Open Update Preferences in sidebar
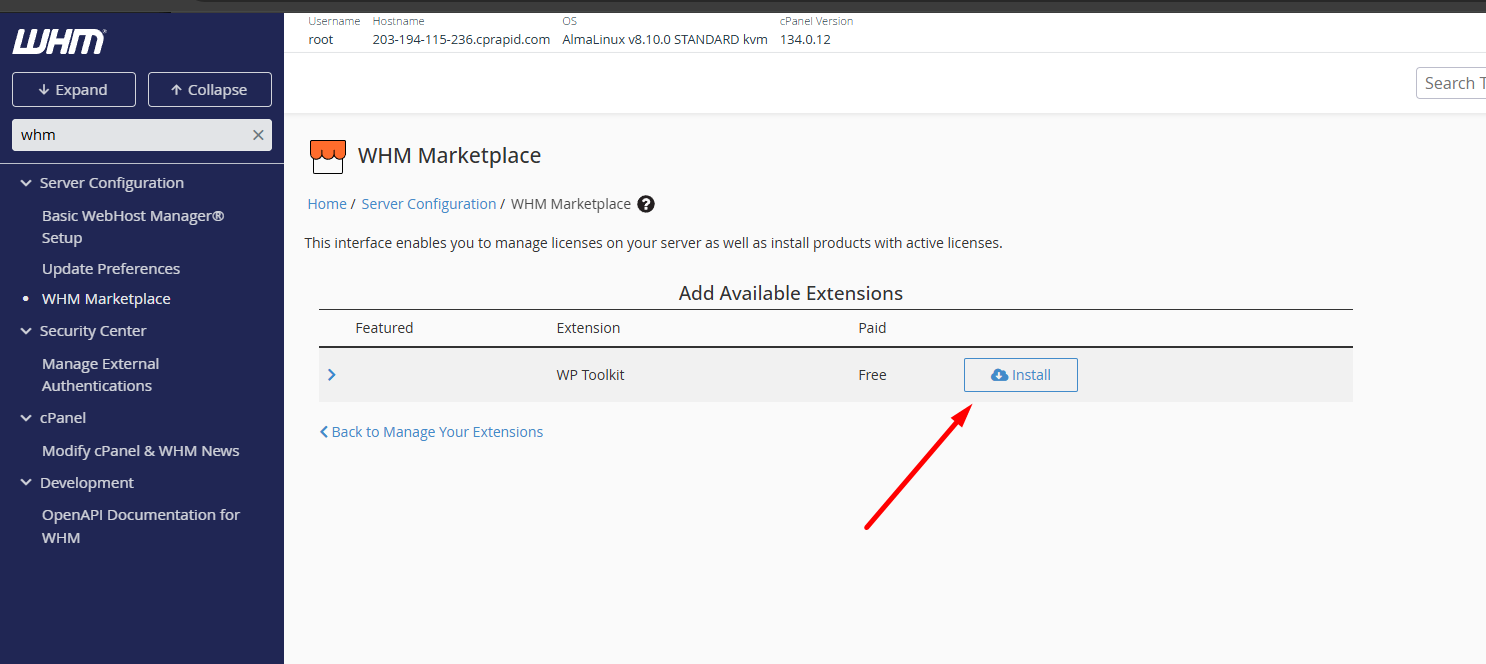Screen dimensions: 1486x664 111,269
